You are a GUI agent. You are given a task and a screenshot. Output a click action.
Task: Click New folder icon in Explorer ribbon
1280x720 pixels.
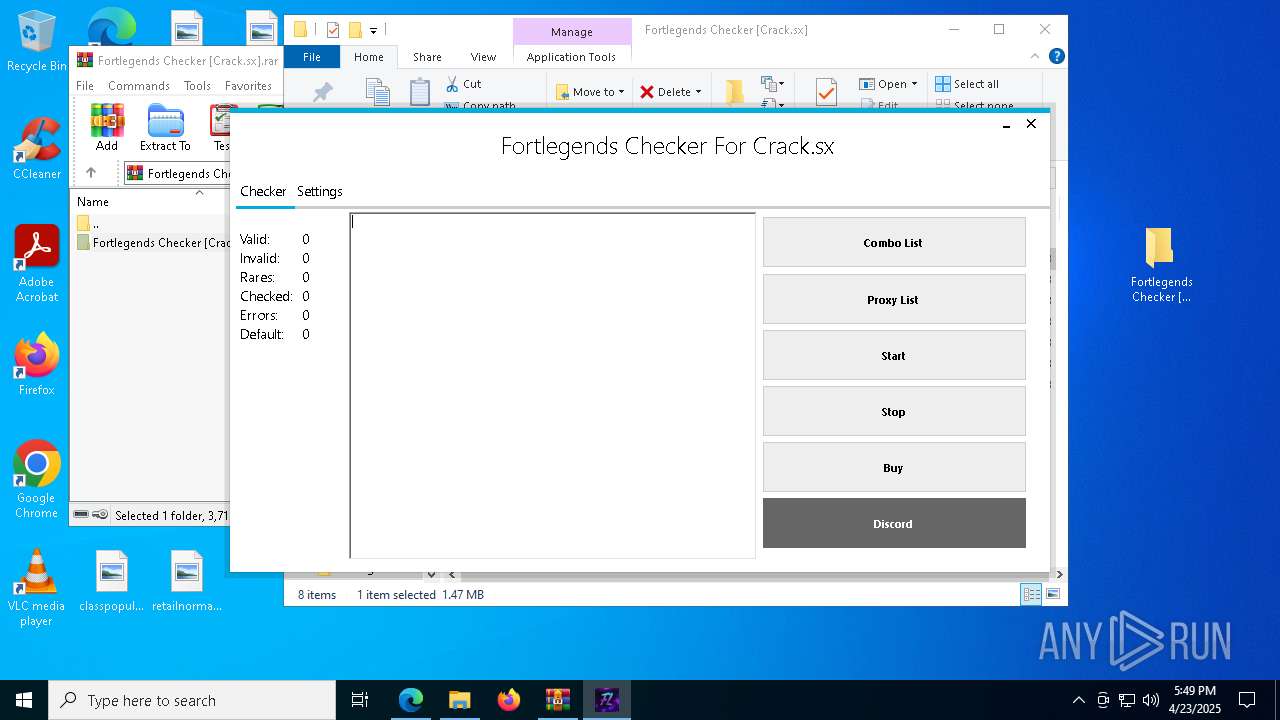(x=735, y=92)
